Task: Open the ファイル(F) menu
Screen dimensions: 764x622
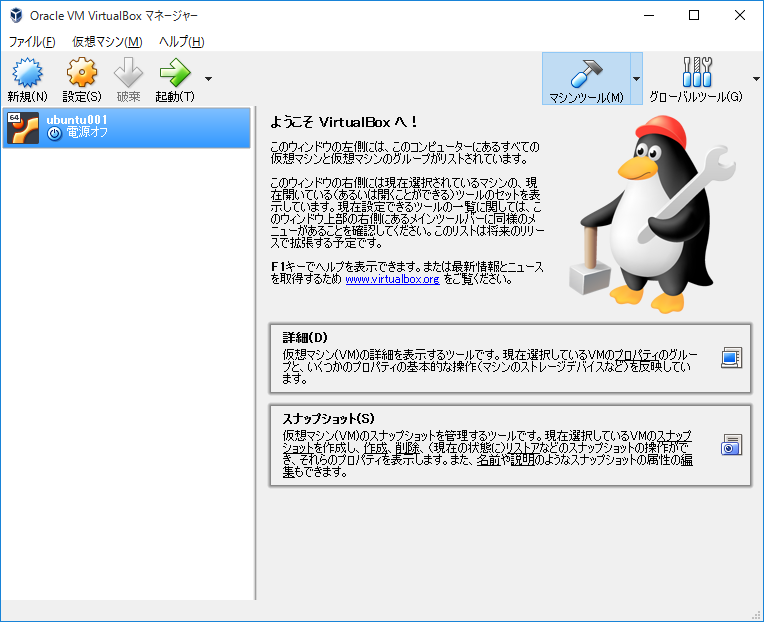Action: [x=32, y=42]
